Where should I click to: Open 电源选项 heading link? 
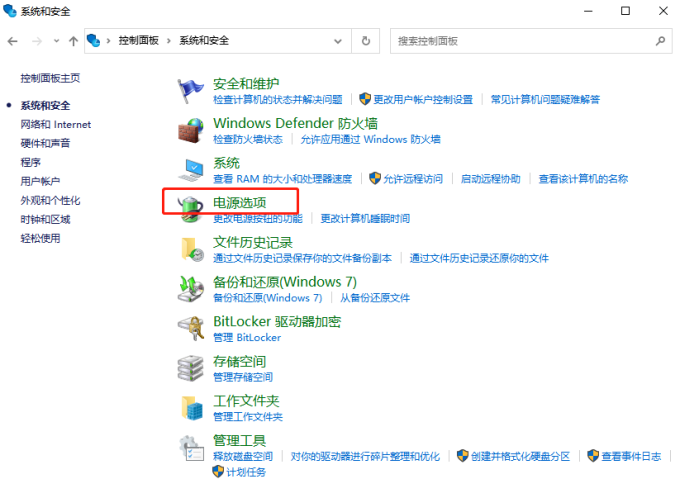tap(239, 203)
